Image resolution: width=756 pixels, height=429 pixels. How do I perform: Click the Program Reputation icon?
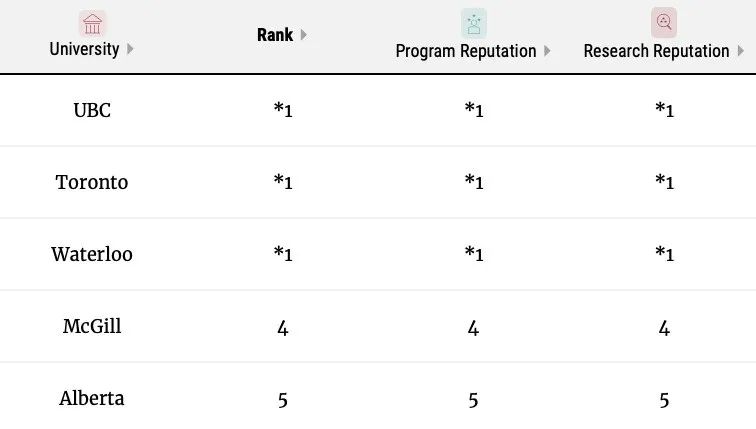[x=473, y=24]
